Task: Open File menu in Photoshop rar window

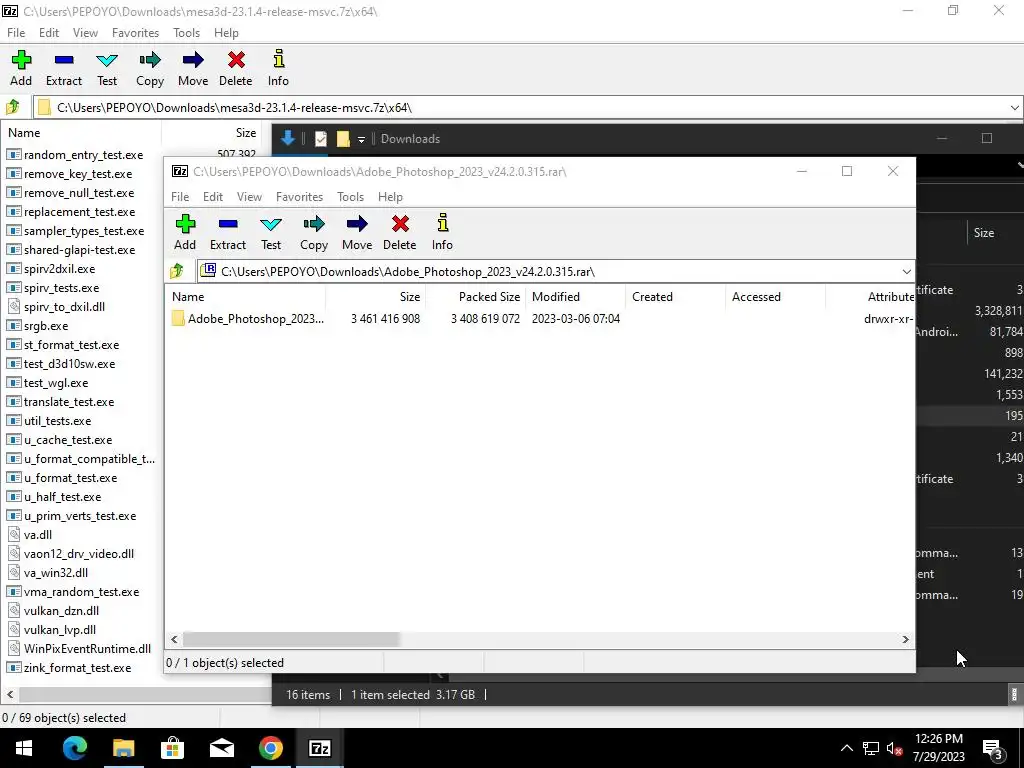Action: coord(180,197)
